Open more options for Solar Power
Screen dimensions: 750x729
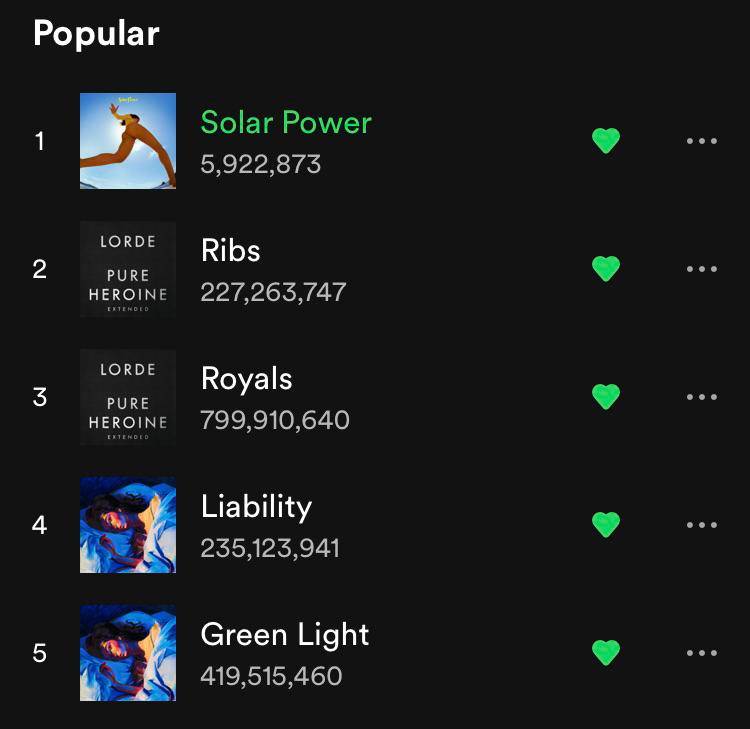(x=702, y=141)
